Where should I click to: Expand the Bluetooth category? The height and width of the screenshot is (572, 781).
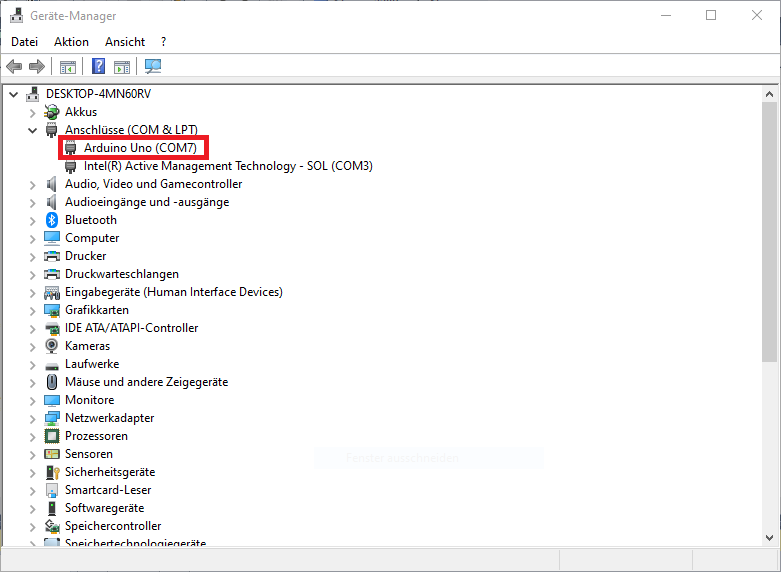tap(33, 221)
